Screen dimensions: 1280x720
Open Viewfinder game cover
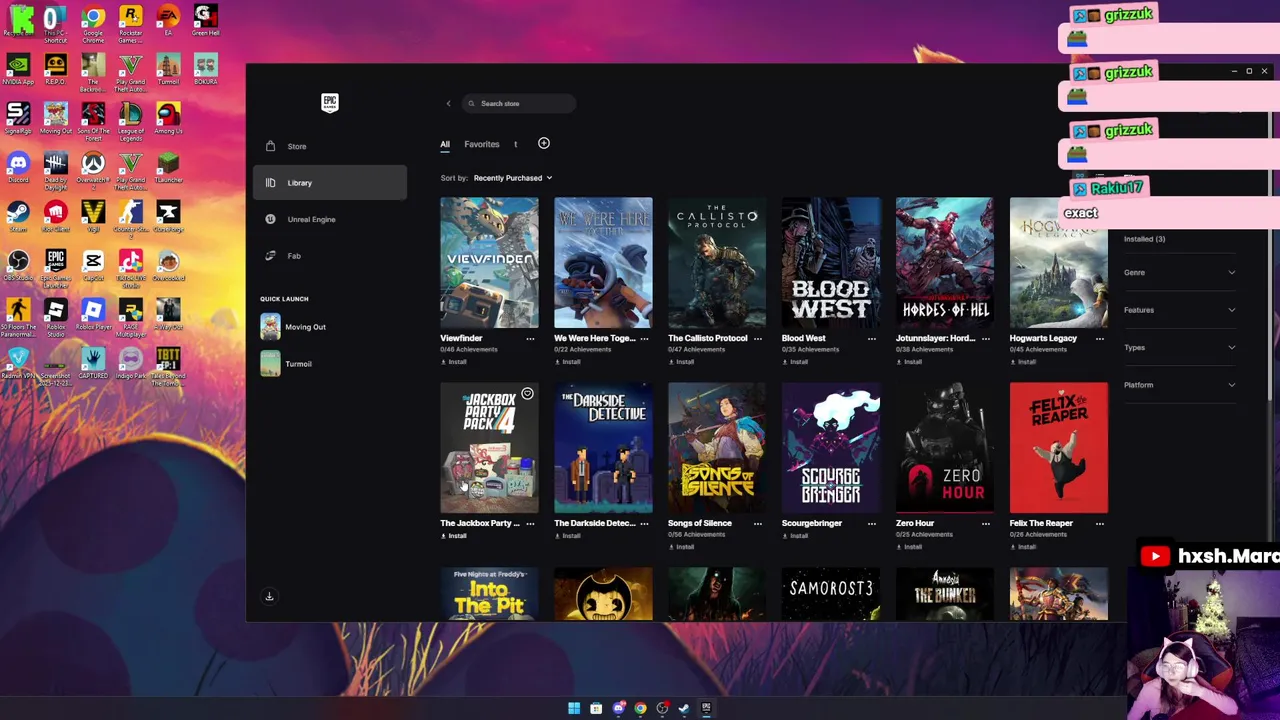(489, 263)
